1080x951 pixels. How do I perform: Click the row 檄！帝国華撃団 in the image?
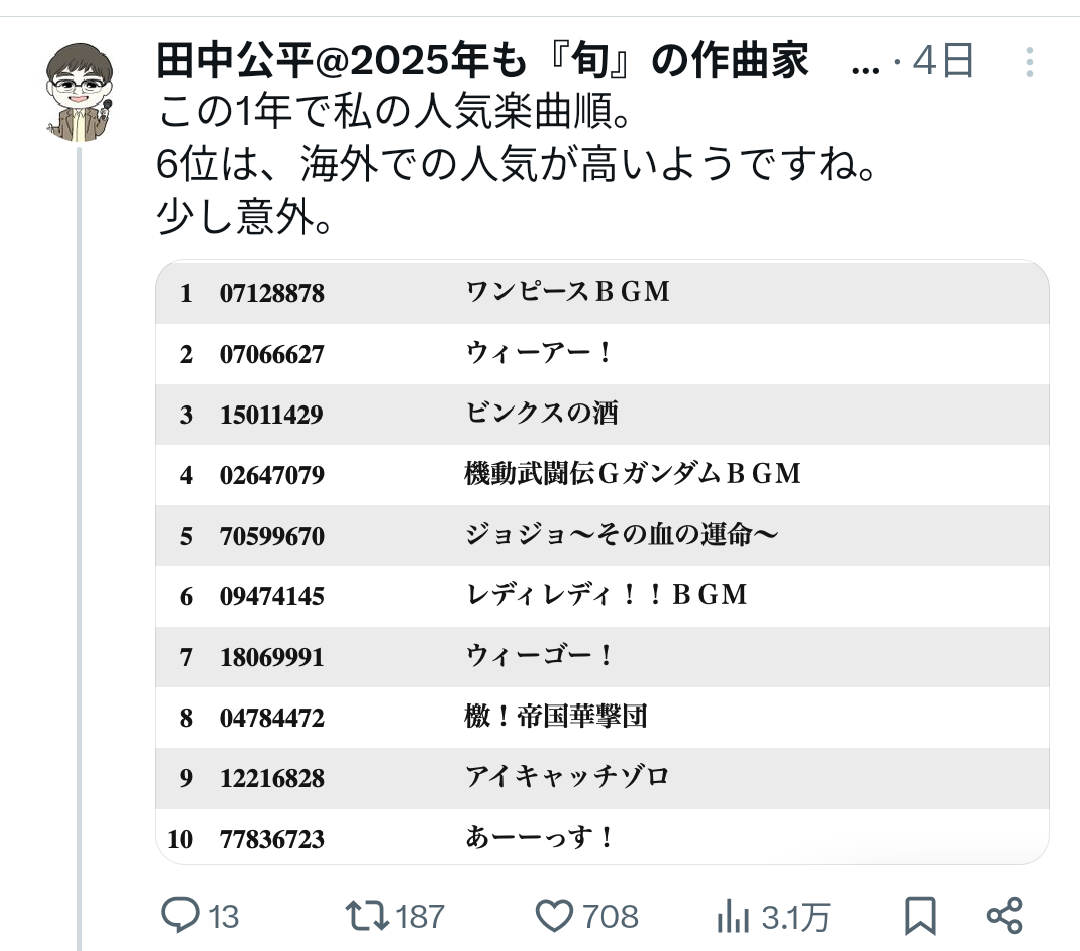pyautogui.click(x=603, y=718)
